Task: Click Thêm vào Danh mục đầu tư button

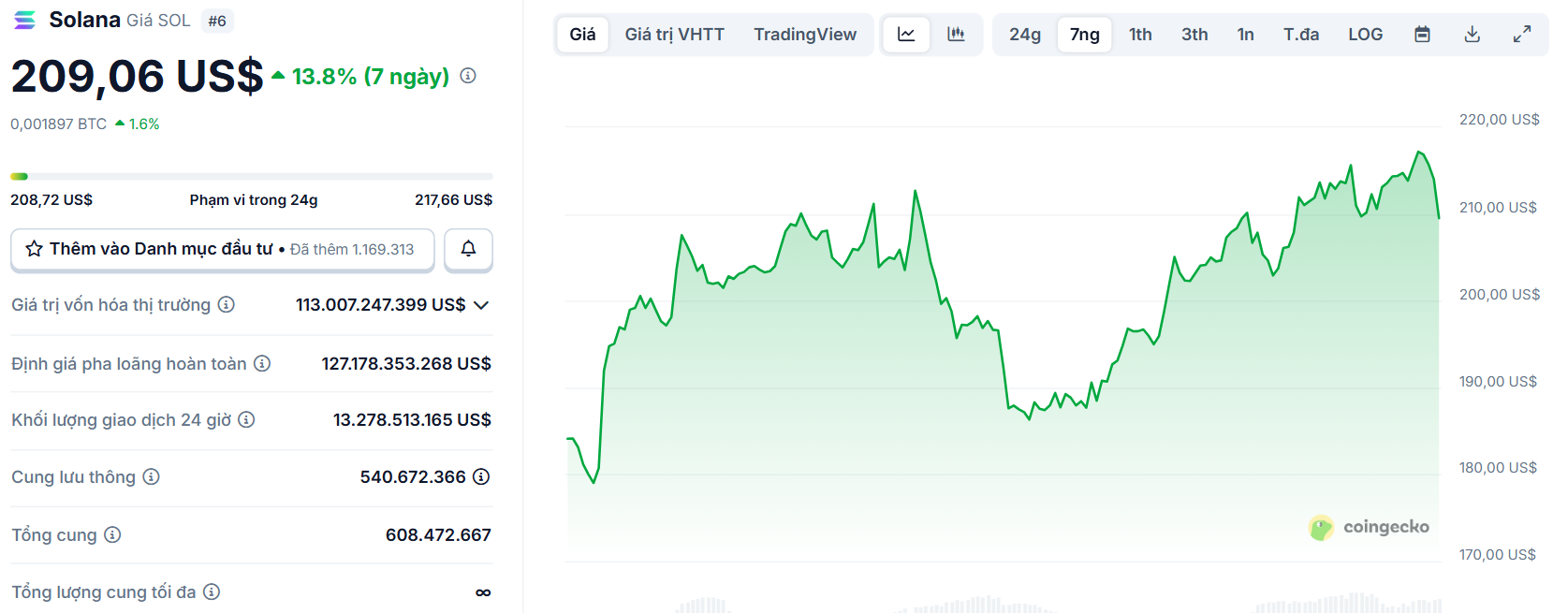Action: pyautogui.click(x=223, y=249)
